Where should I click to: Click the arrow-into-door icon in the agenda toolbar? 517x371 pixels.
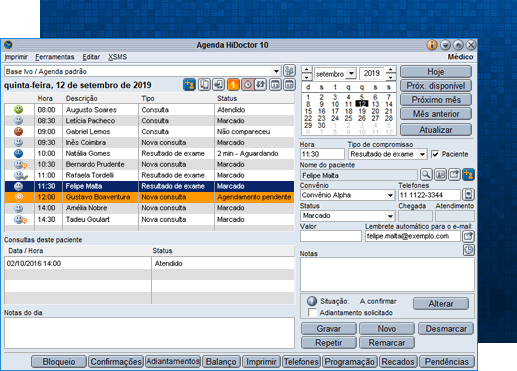point(219,85)
